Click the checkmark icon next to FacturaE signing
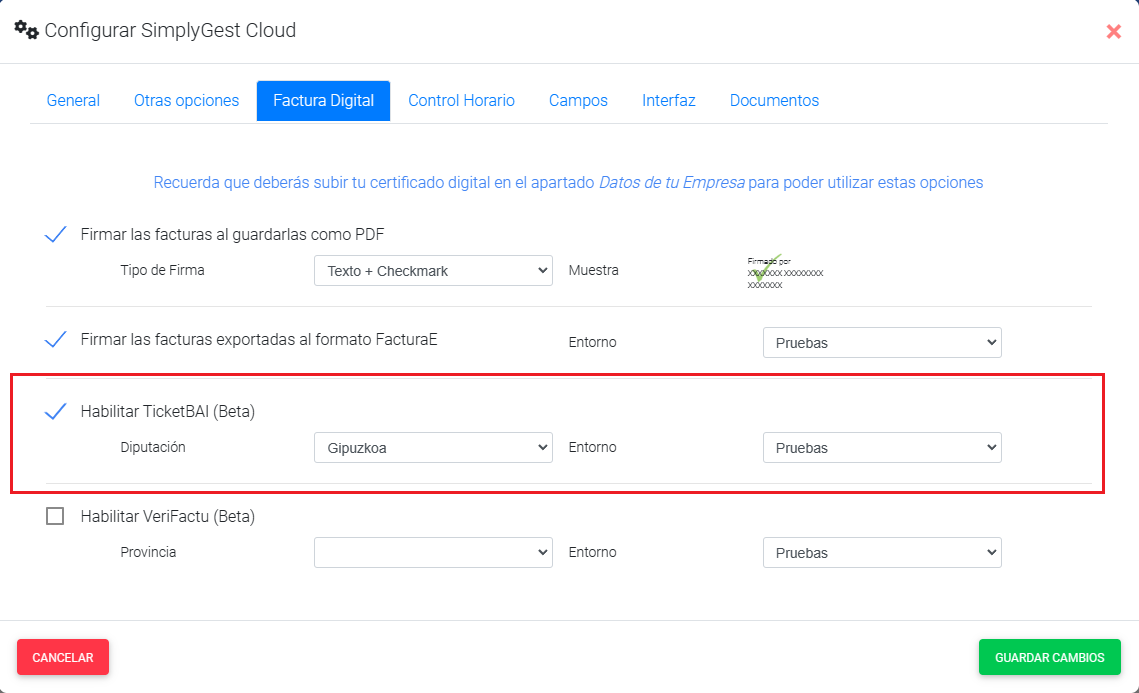 [55, 339]
